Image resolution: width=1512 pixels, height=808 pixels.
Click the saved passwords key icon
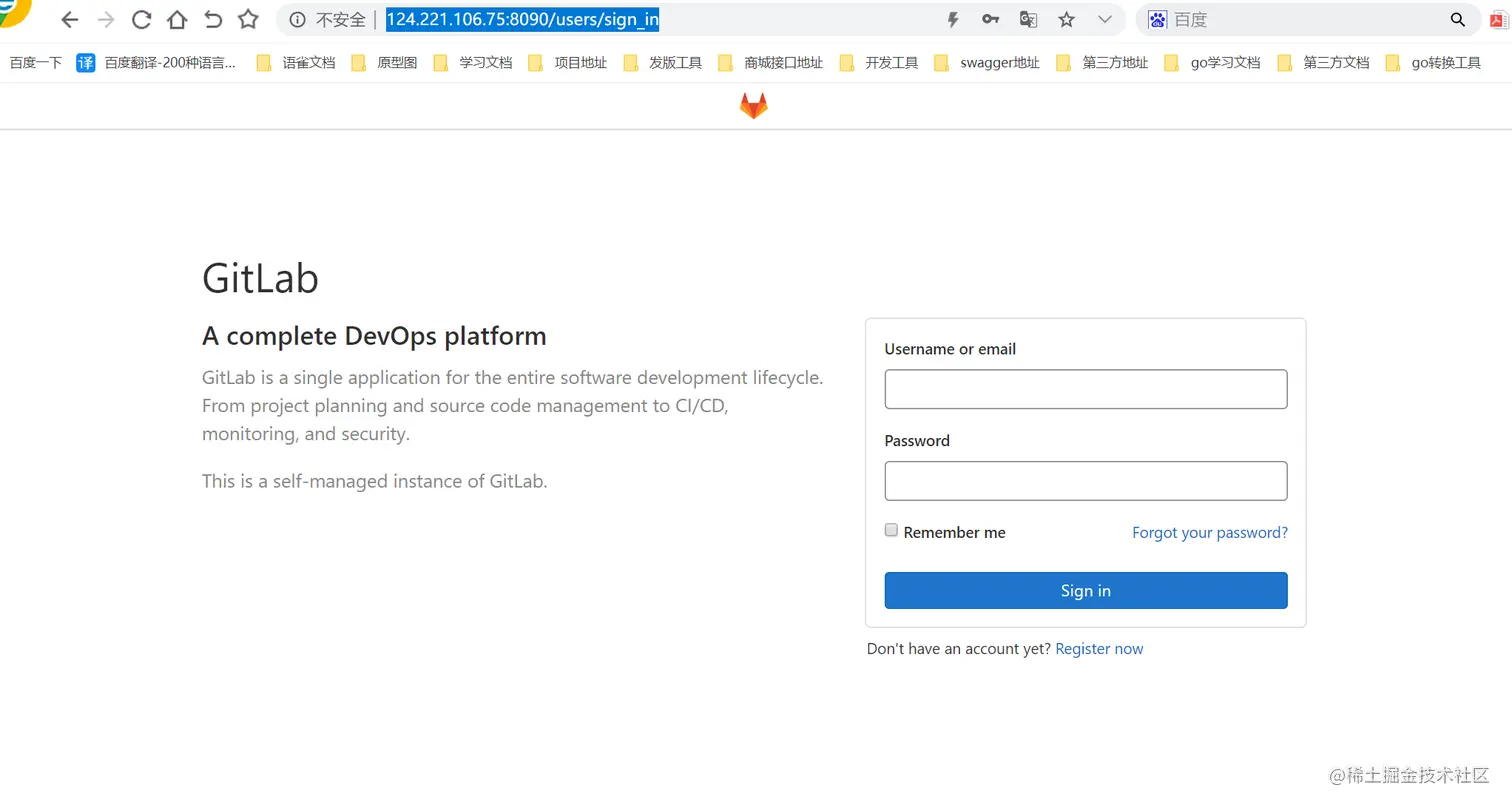point(990,19)
